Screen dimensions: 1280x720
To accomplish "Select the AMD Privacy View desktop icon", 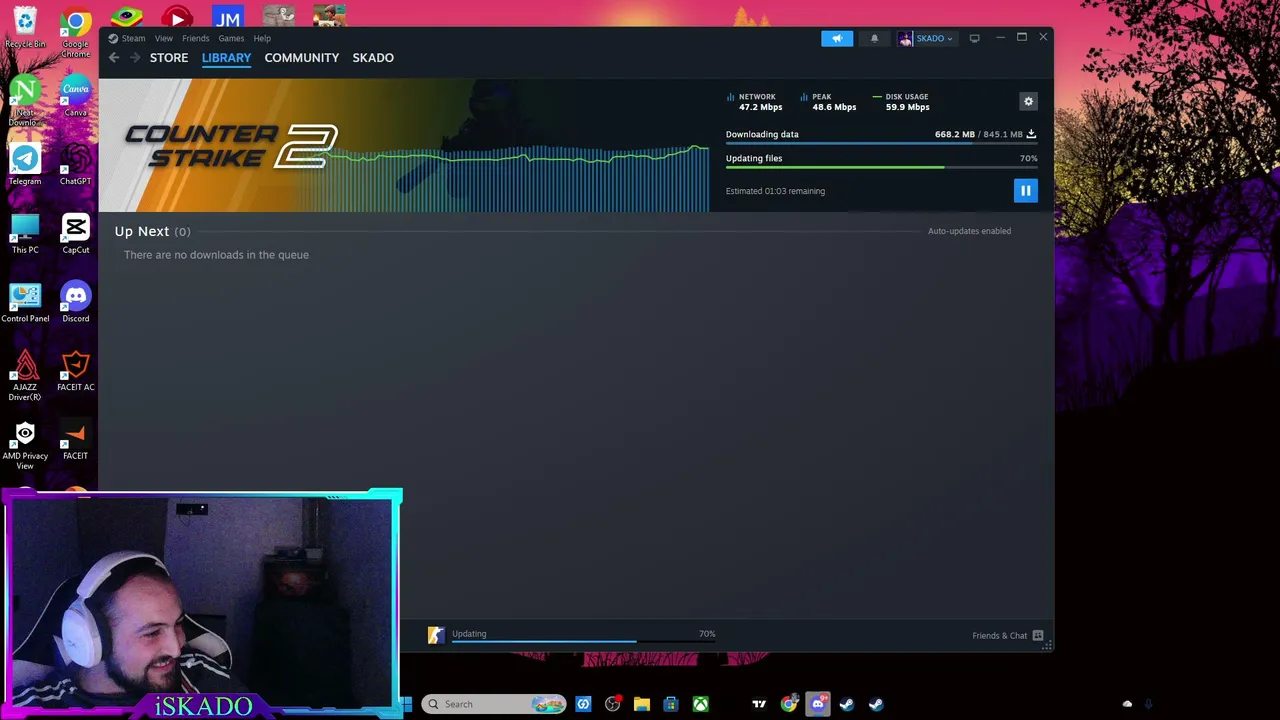I will pyautogui.click(x=25, y=444).
